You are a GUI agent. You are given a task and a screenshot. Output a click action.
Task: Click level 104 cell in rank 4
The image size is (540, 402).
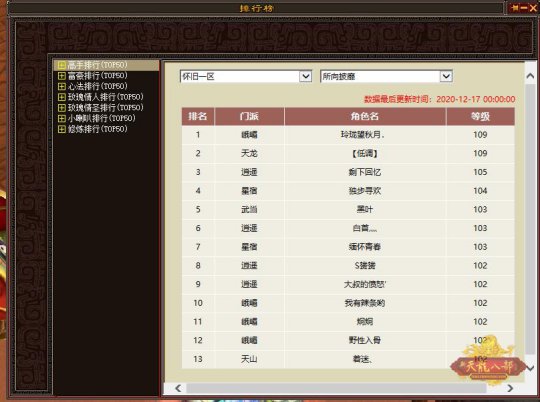(480, 191)
